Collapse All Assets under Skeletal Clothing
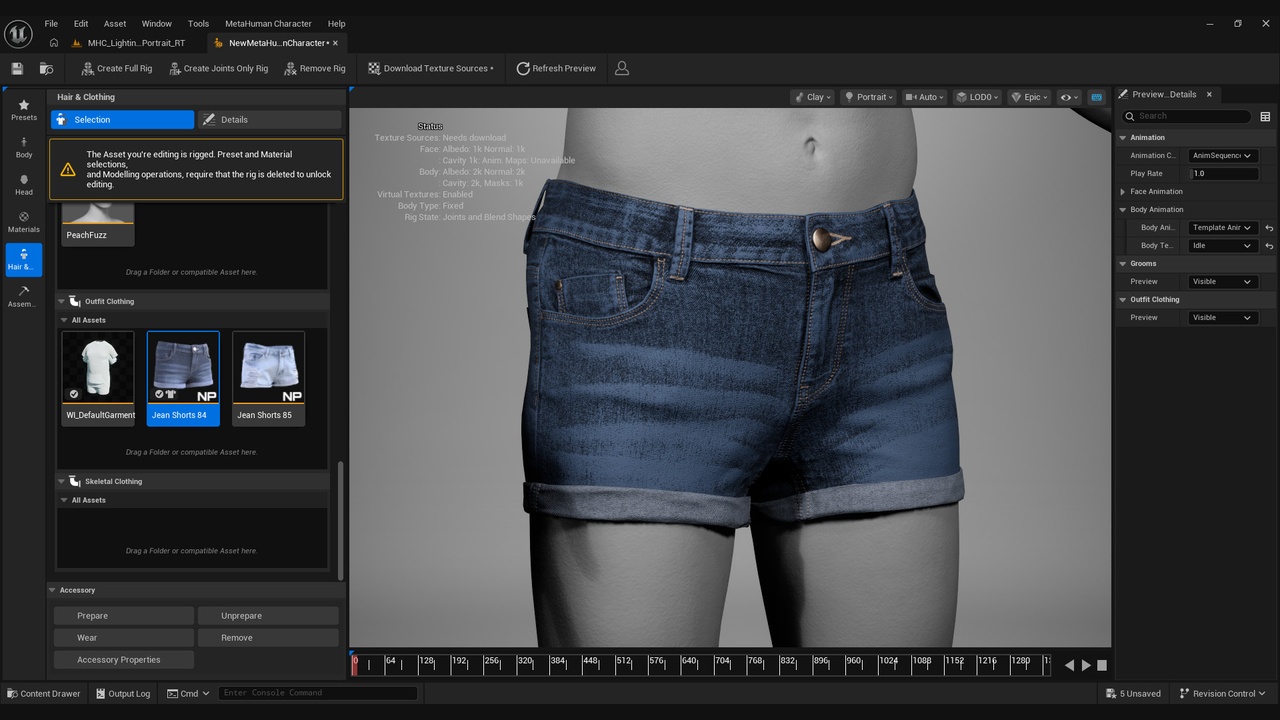The height and width of the screenshot is (720, 1280). [x=64, y=500]
